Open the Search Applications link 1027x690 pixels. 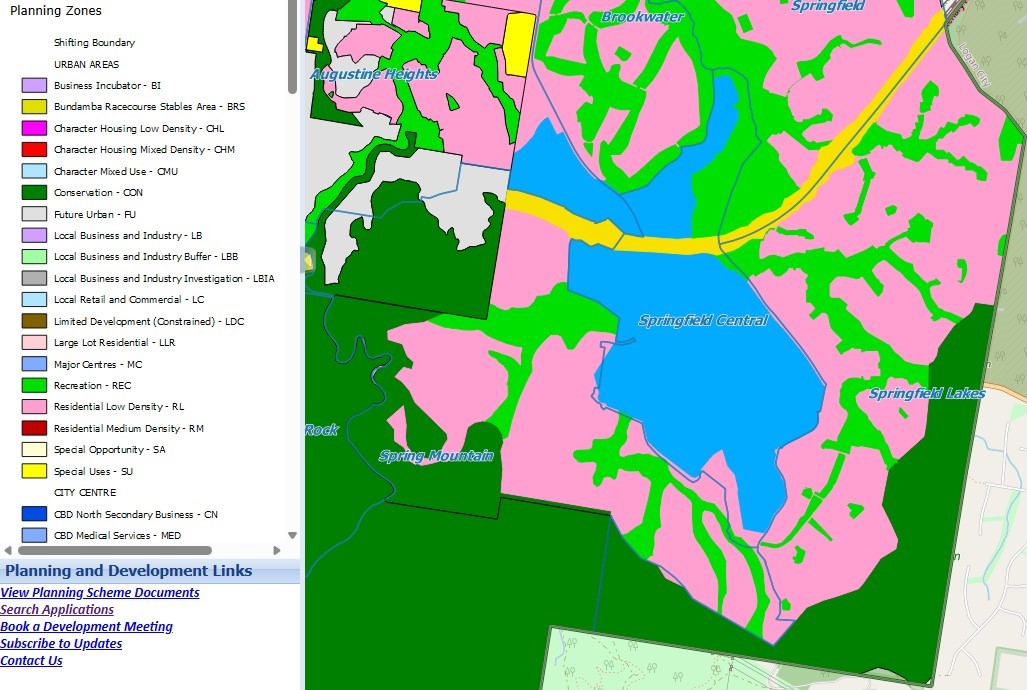click(57, 610)
